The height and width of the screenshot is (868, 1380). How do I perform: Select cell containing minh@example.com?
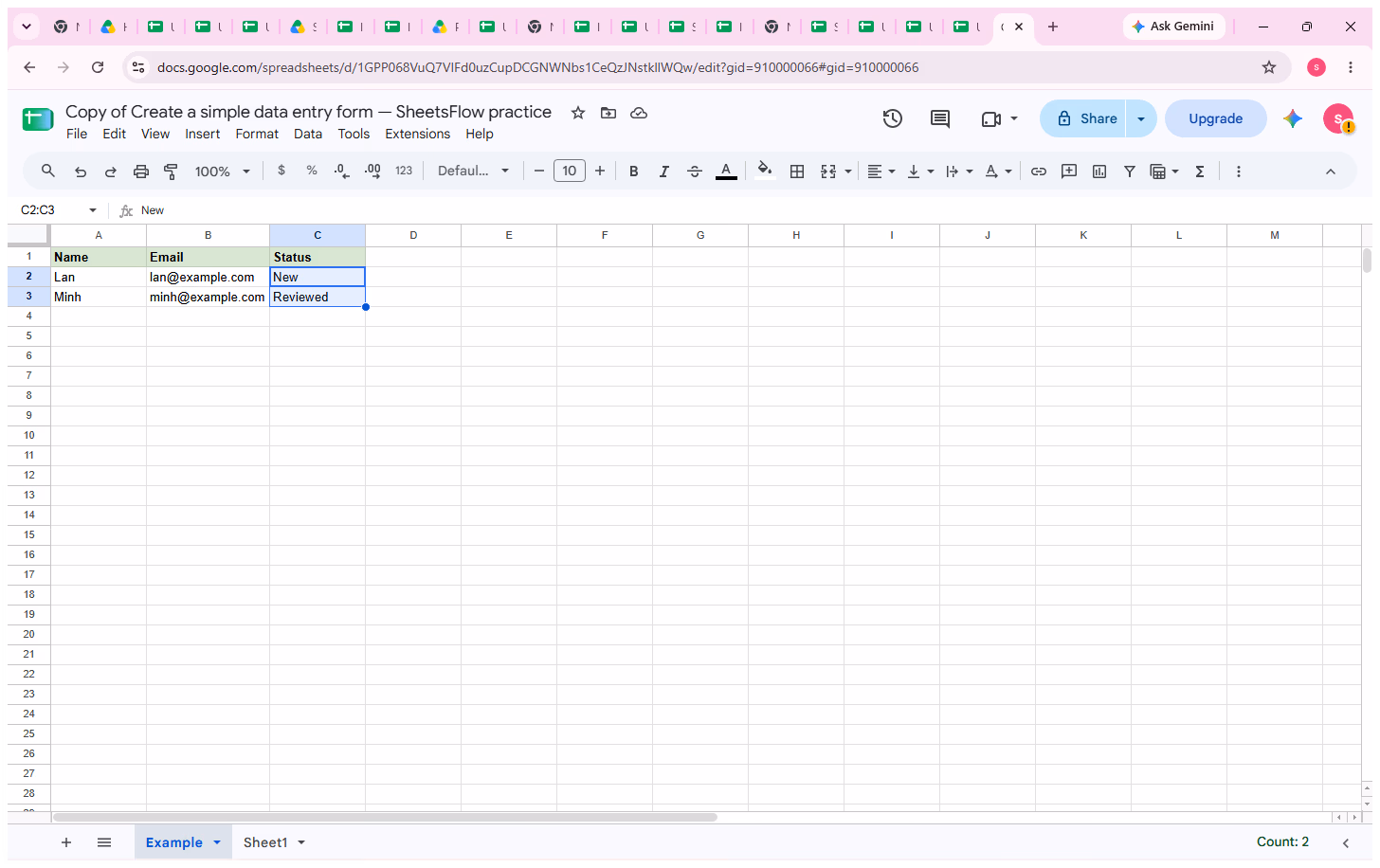coord(208,297)
